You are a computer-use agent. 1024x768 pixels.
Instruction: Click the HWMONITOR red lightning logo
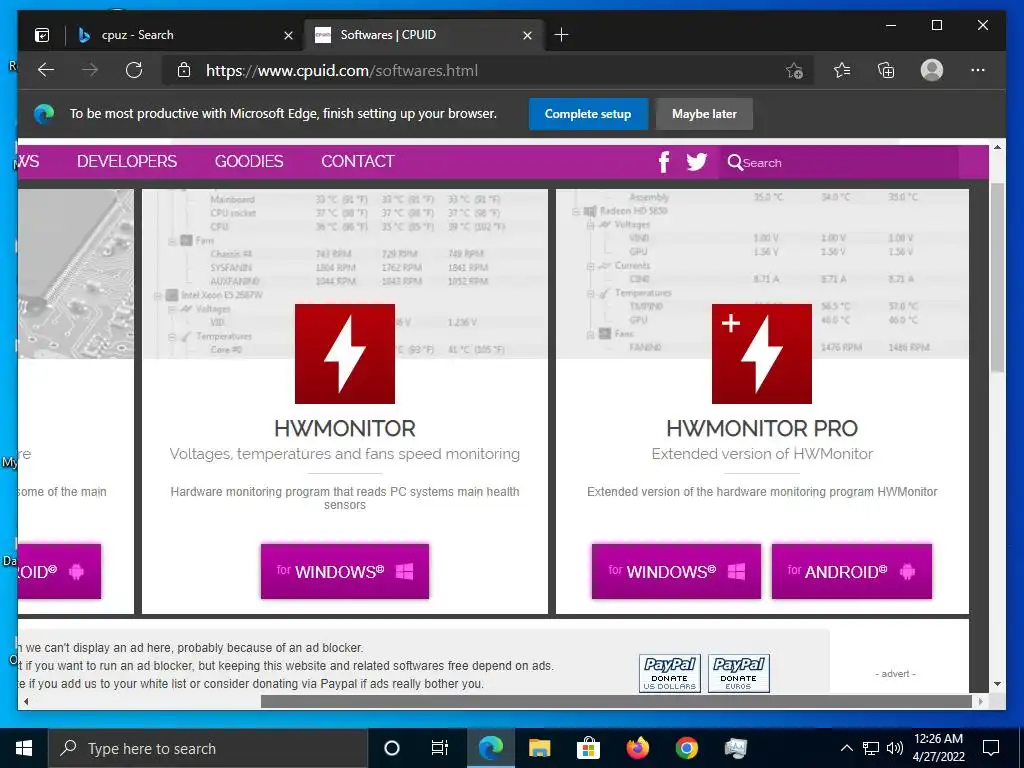point(345,353)
